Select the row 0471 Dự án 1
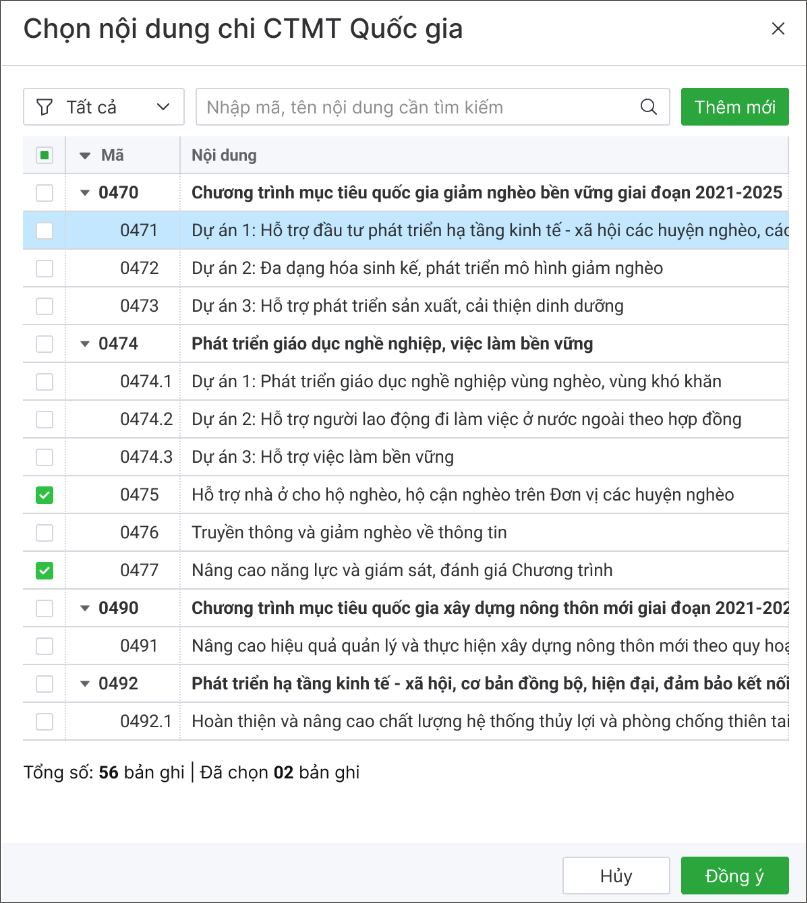Viewport: 807px width, 903px height. tap(480, 231)
